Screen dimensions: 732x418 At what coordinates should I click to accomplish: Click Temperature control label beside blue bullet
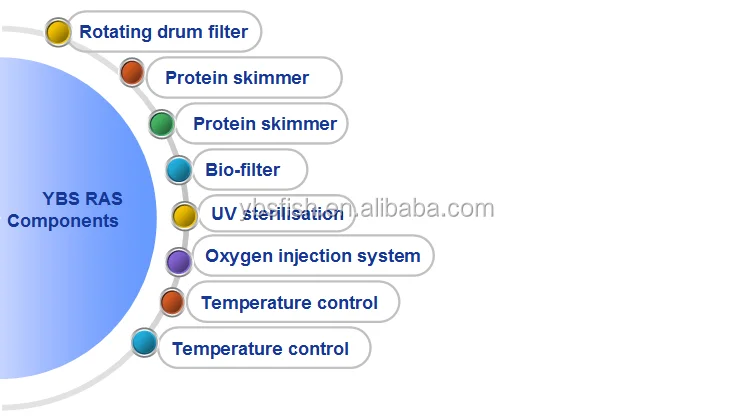(x=260, y=349)
